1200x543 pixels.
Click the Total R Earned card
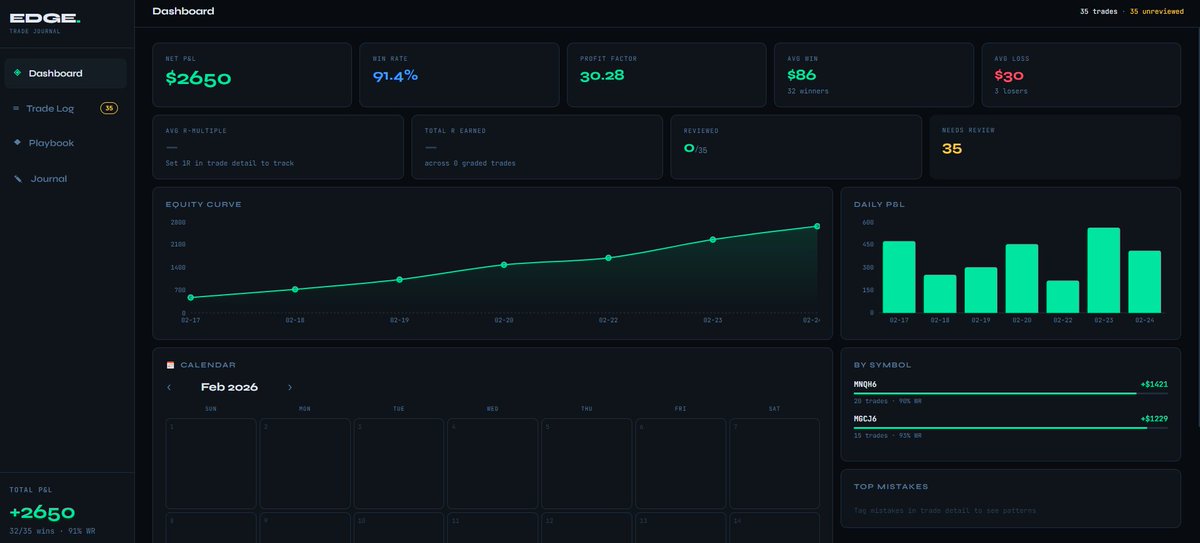[537, 147]
